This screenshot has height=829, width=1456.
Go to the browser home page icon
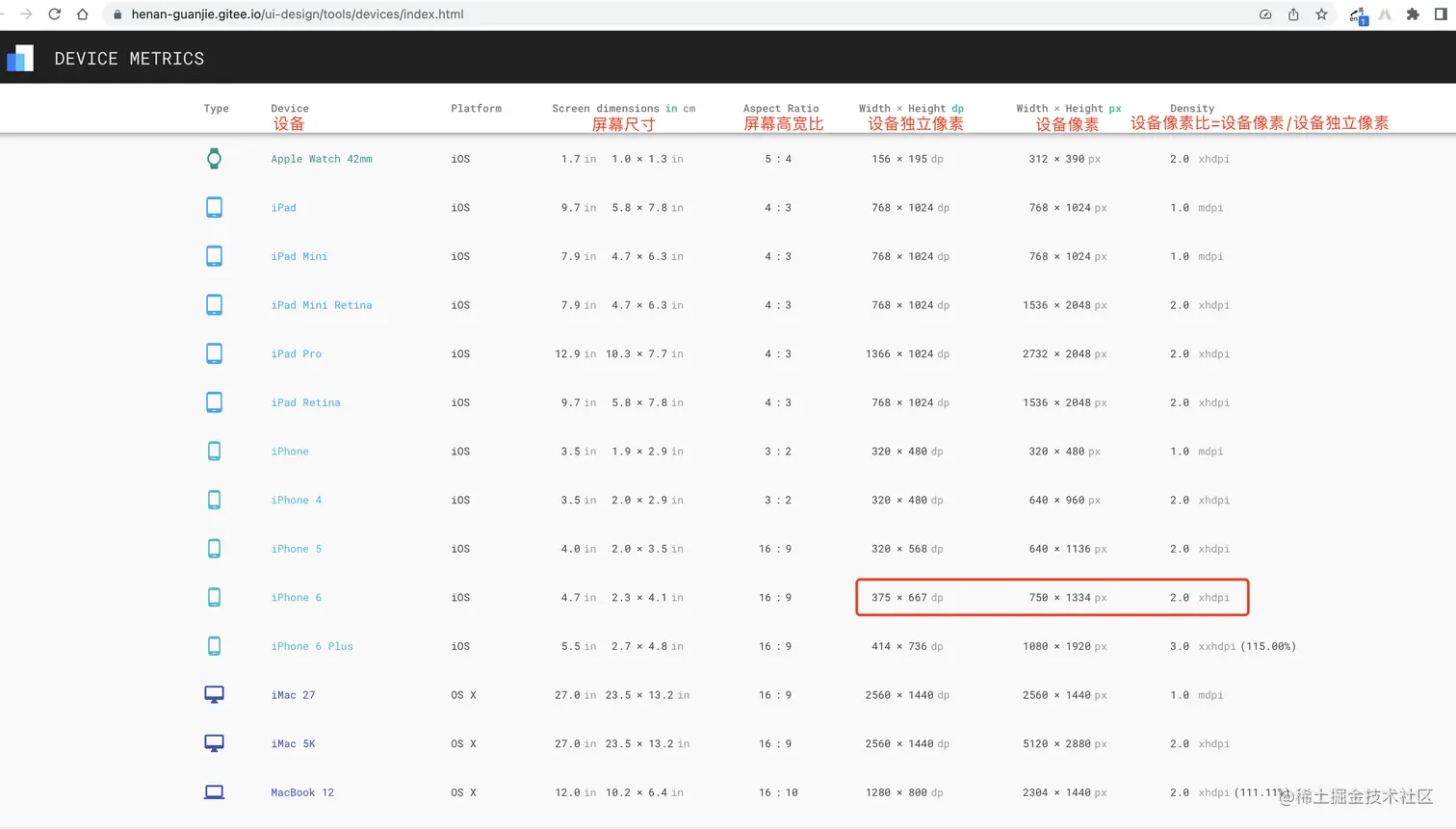pos(83,14)
